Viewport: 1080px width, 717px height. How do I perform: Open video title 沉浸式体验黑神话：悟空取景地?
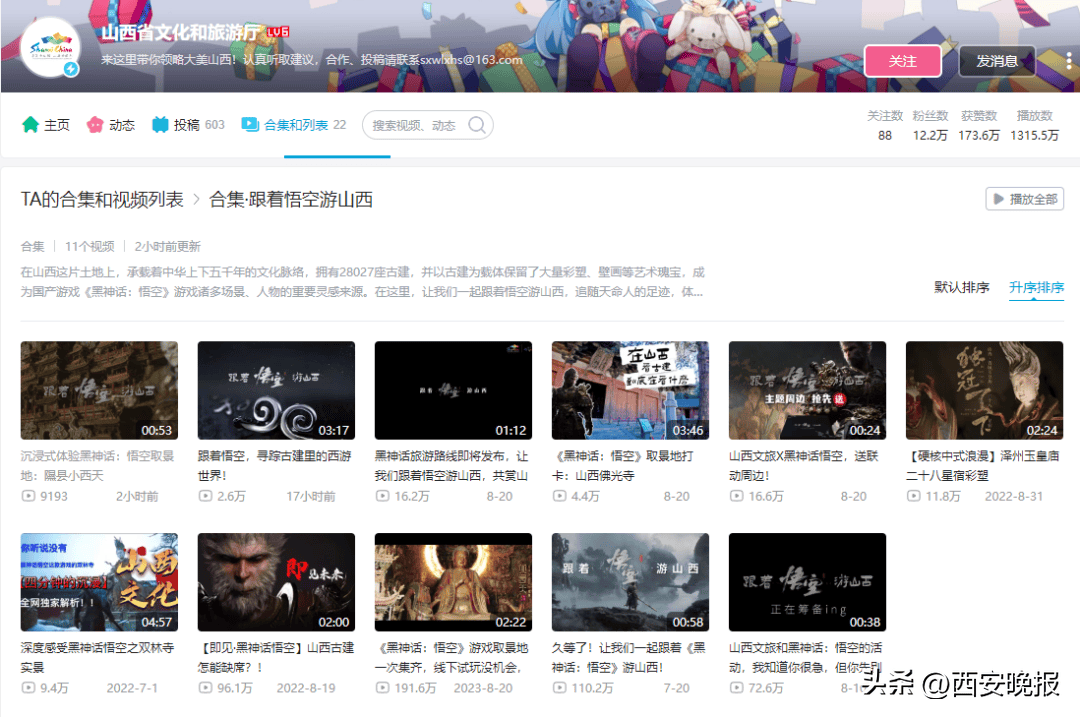coord(98,466)
